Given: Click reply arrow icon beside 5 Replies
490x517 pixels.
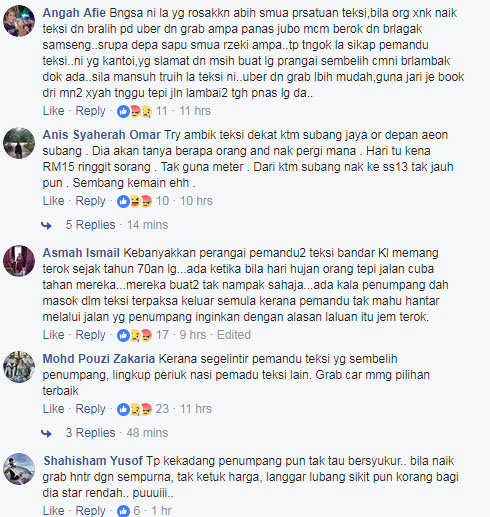Looking at the screenshot, I should (x=46, y=226).
